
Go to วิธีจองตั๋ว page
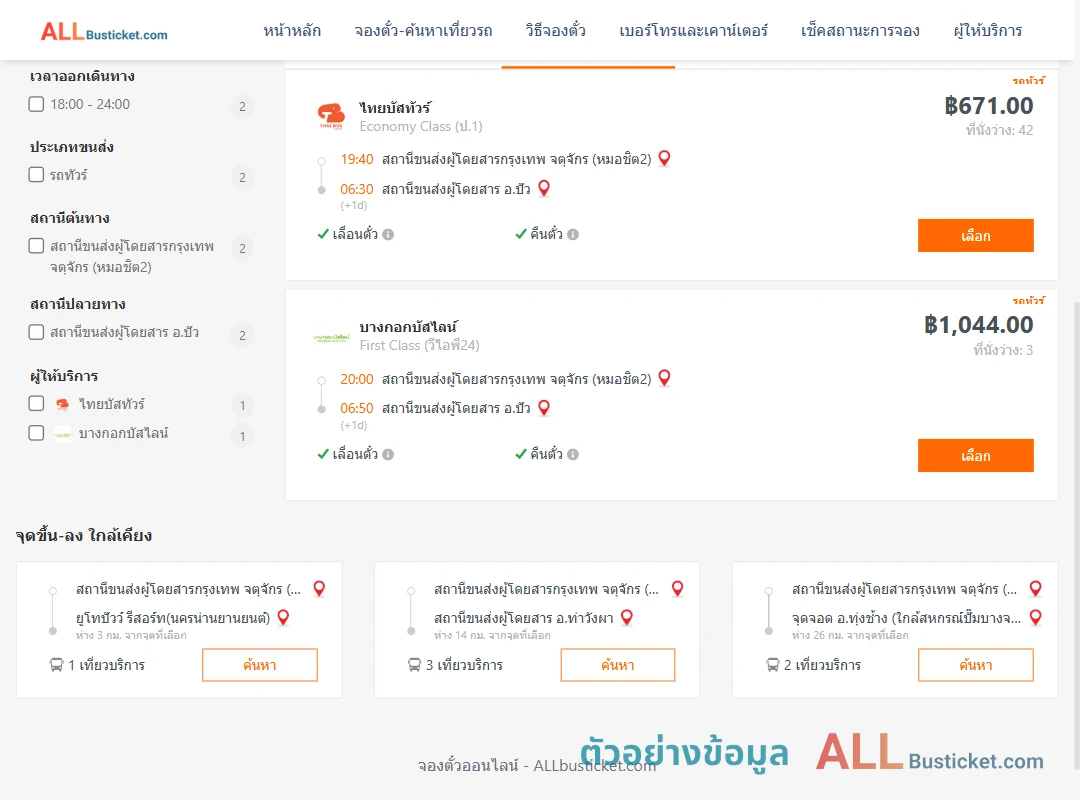(555, 31)
